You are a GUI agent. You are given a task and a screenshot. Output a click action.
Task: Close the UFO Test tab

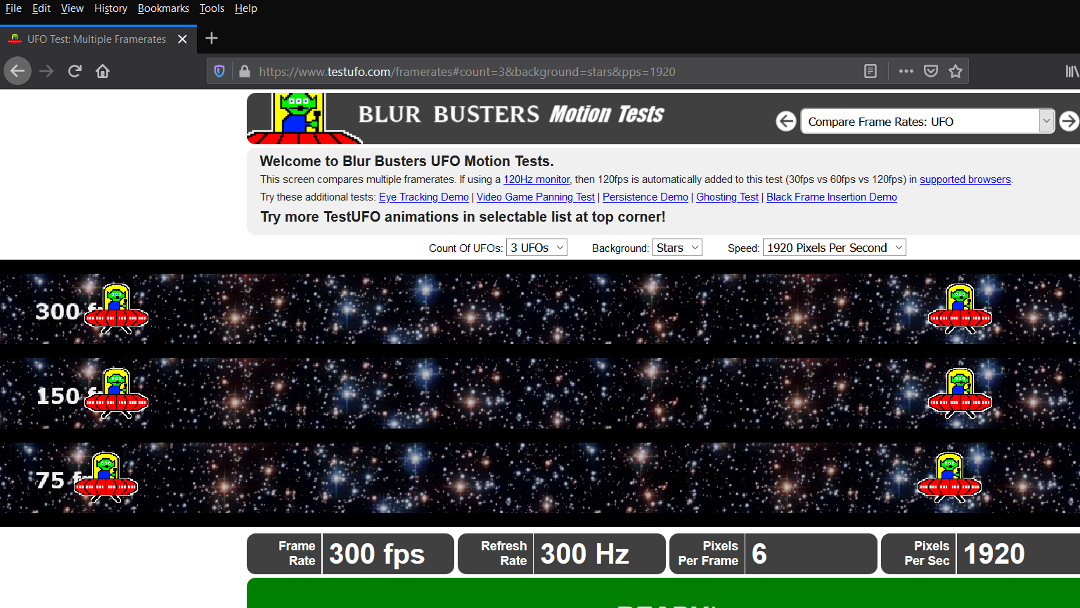[x=183, y=39]
